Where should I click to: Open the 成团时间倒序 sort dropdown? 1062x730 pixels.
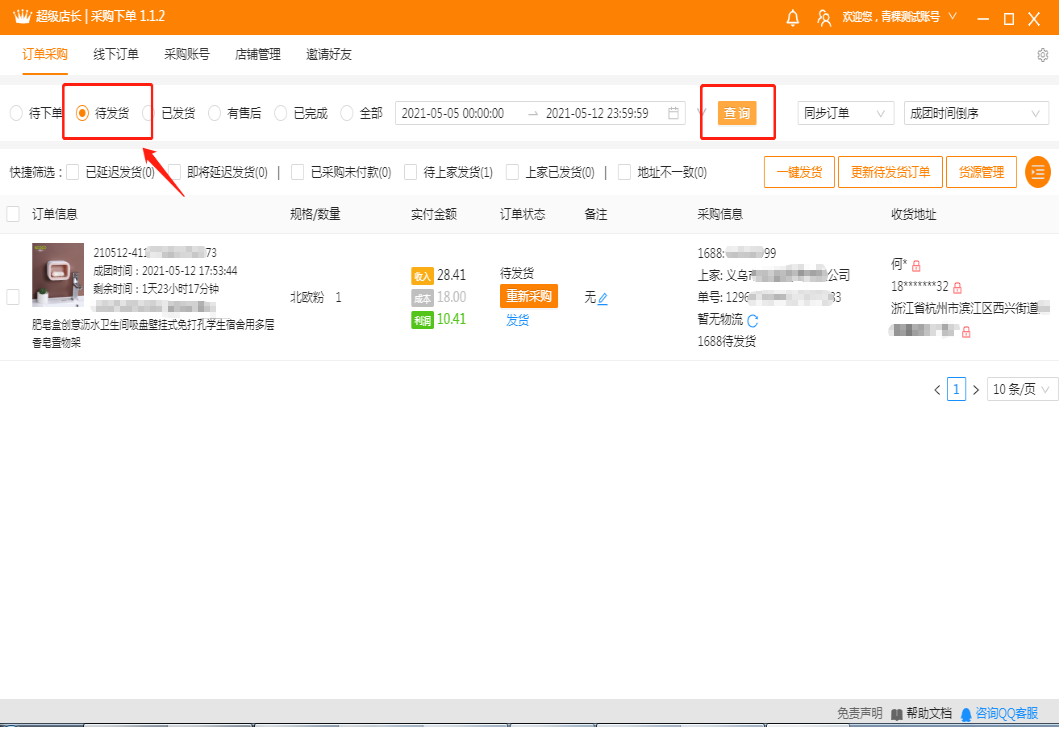[976, 113]
